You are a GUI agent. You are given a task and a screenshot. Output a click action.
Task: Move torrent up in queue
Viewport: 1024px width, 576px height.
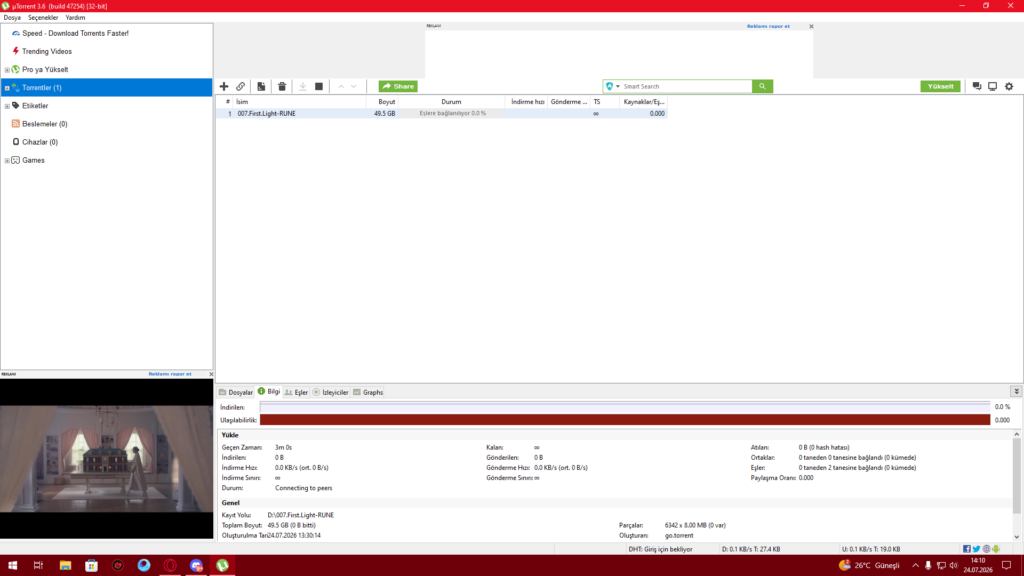pos(341,86)
